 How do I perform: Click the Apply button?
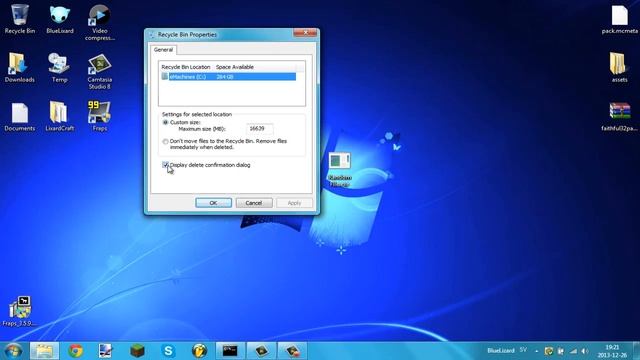coord(294,203)
